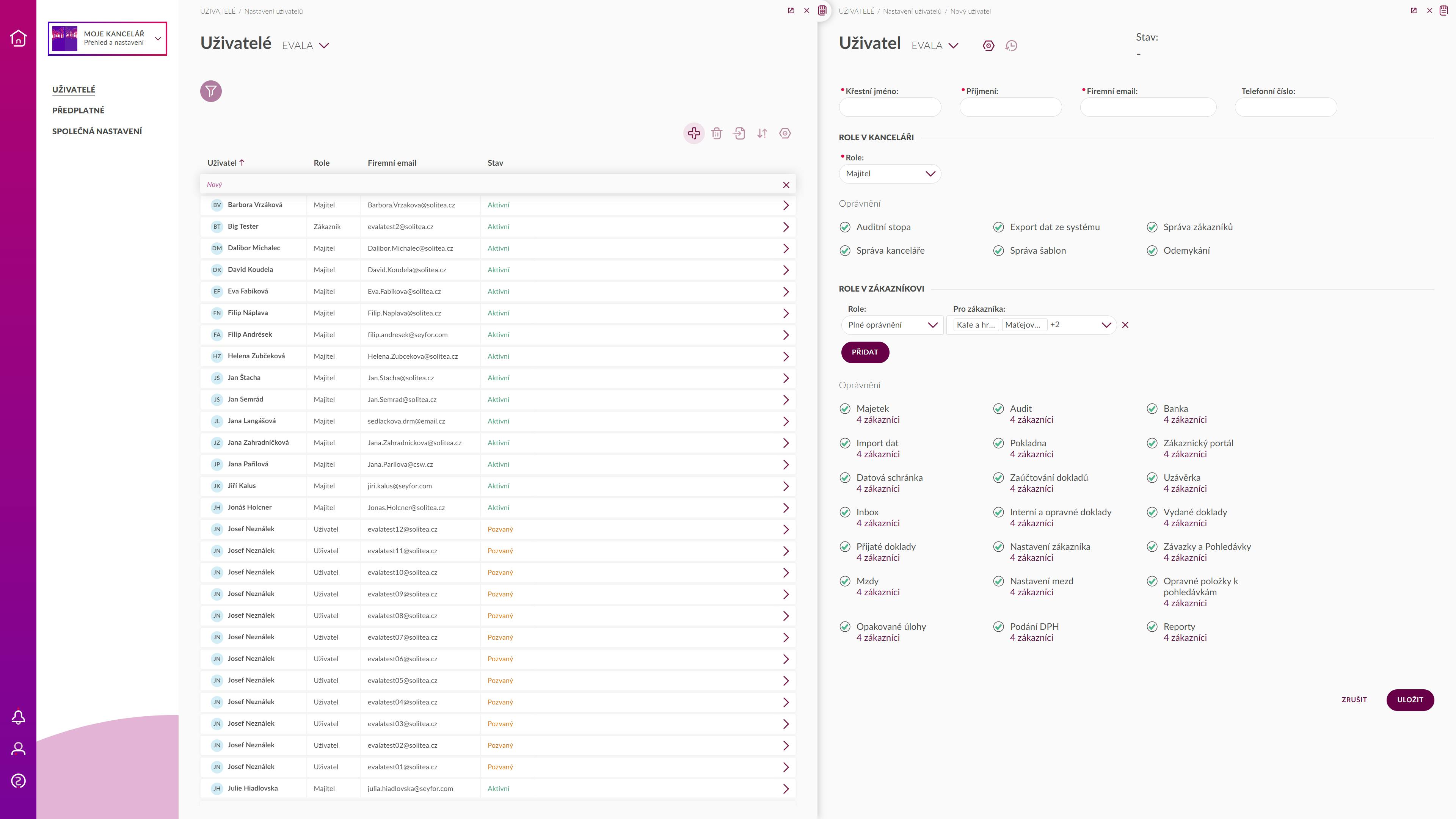
Task: Toggle Mzdy customer permission
Action: (845, 581)
